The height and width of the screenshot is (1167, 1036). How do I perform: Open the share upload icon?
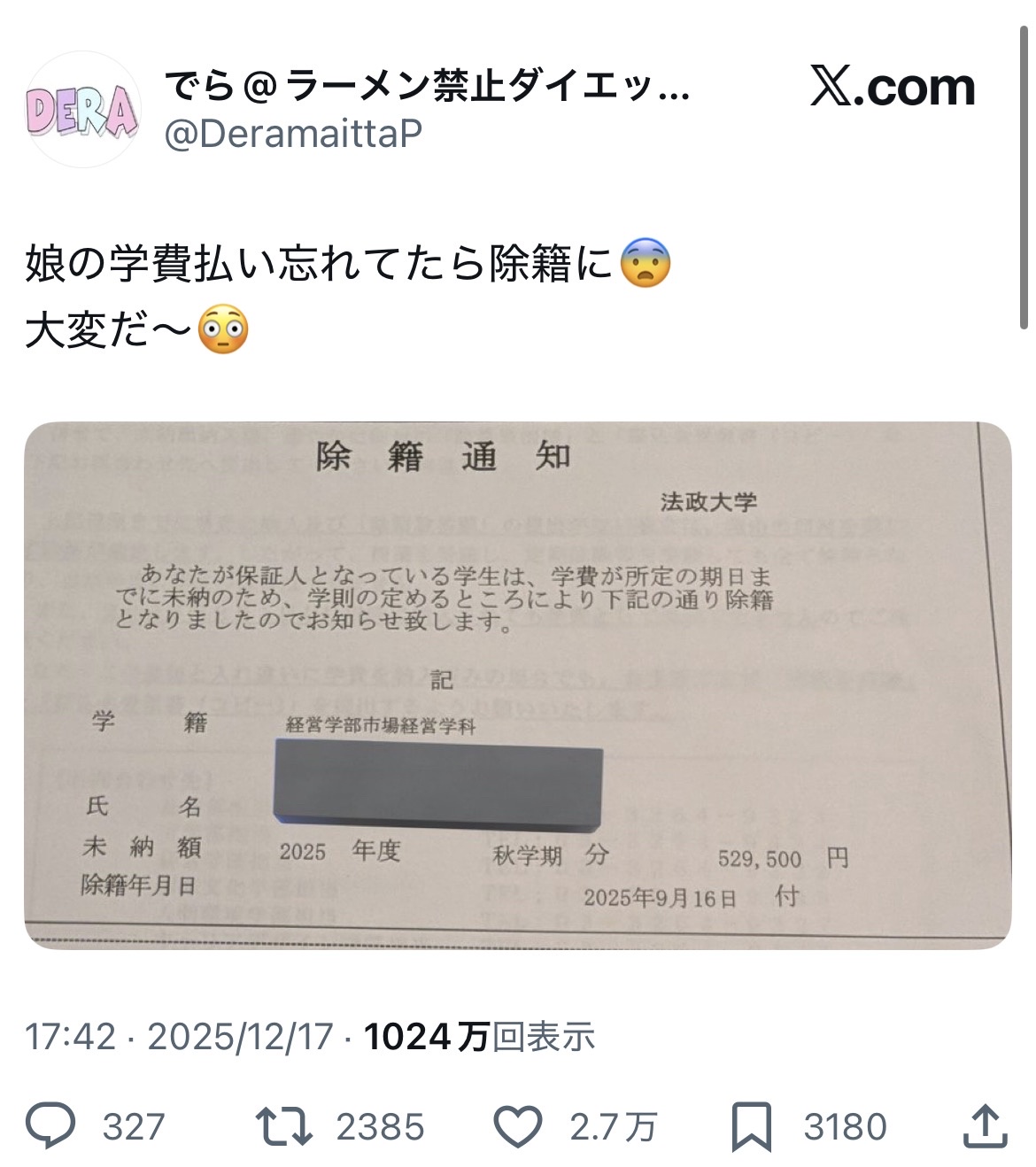tap(986, 1126)
